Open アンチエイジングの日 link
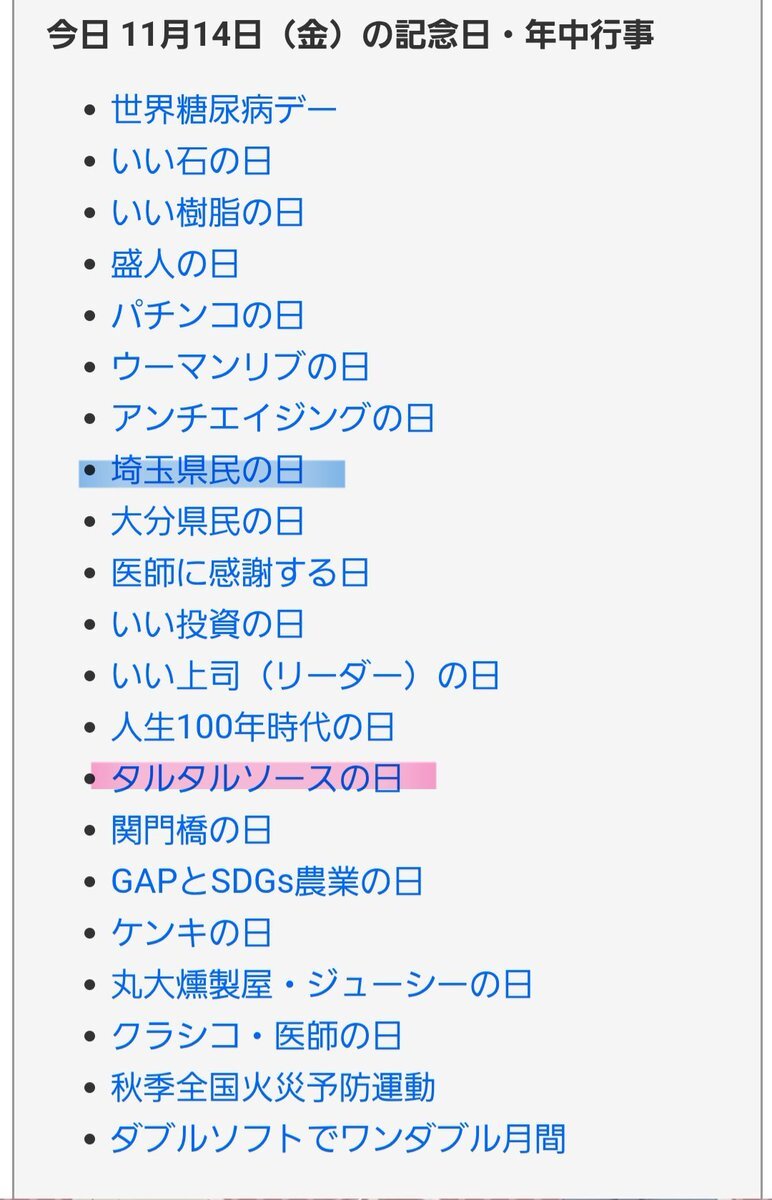 [x=272, y=418]
